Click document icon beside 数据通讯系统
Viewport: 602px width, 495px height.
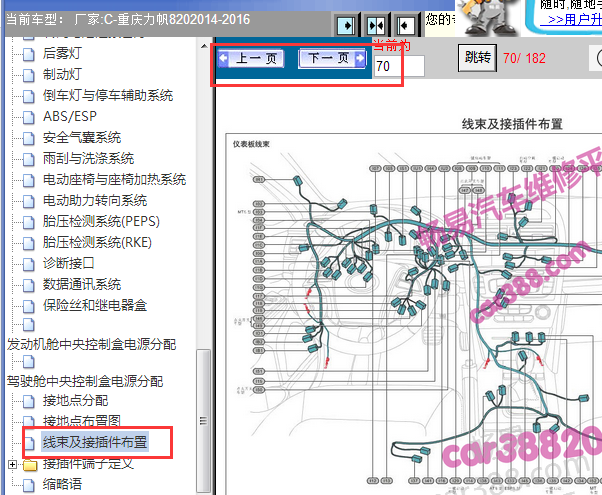click(x=29, y=285)
